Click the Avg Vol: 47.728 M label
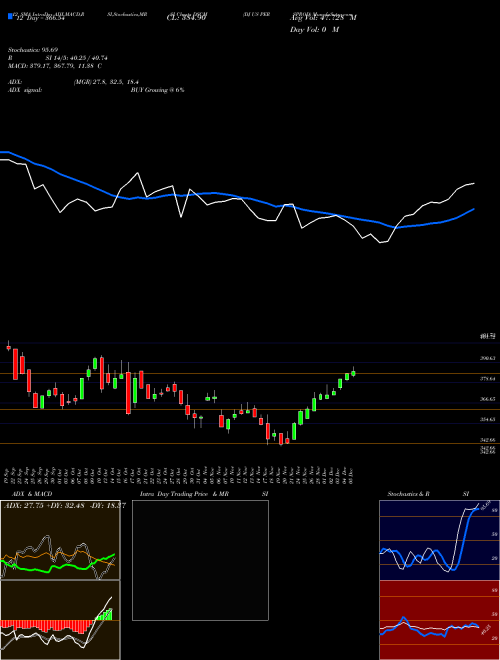Screen dimensions: 500x660 [x=323, y=18]
